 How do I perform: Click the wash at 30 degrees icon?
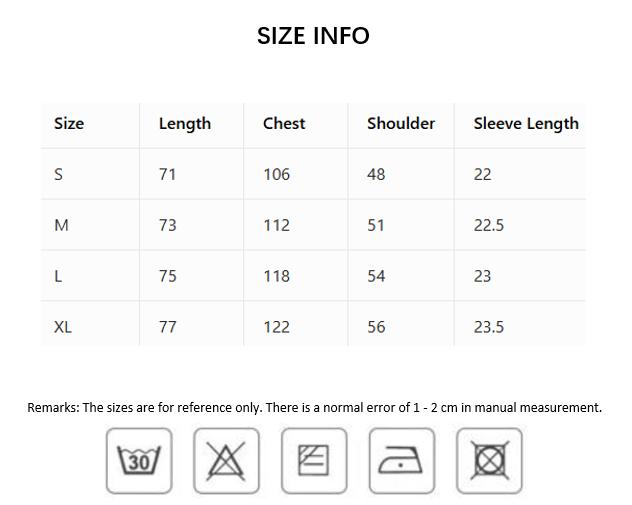139,461
